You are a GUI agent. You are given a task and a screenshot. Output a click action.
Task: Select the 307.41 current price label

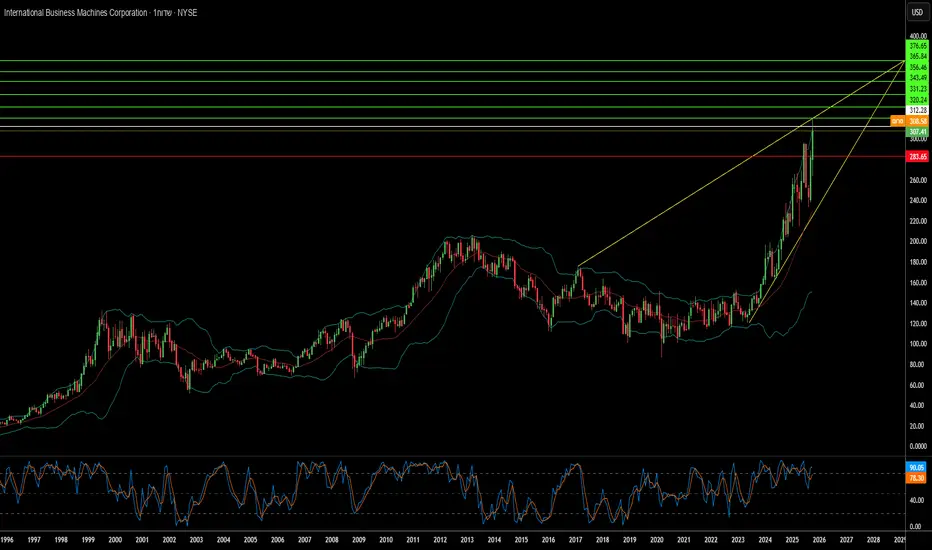point(917,131)
